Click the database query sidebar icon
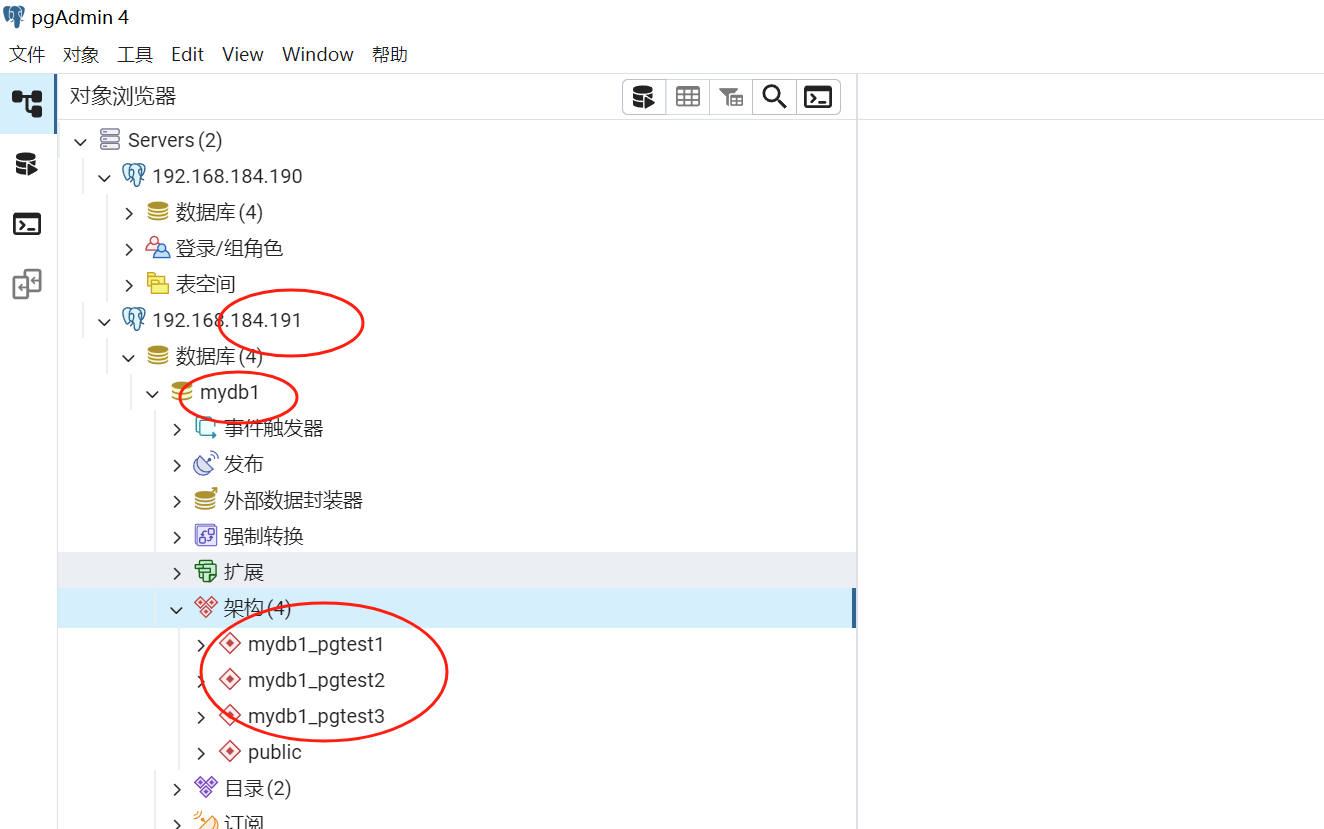The image size is (1324, 829). point(27,164)
